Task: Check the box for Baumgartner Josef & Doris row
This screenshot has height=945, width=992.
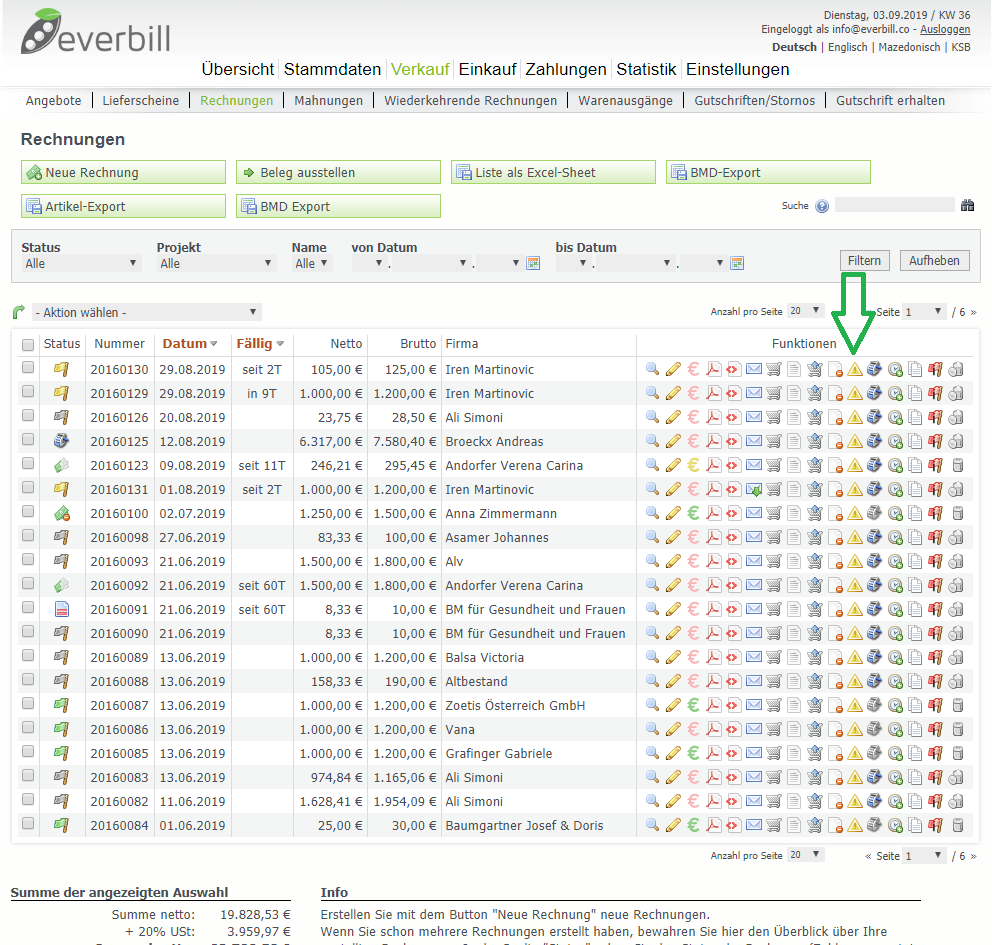Action: coord(28,824)
